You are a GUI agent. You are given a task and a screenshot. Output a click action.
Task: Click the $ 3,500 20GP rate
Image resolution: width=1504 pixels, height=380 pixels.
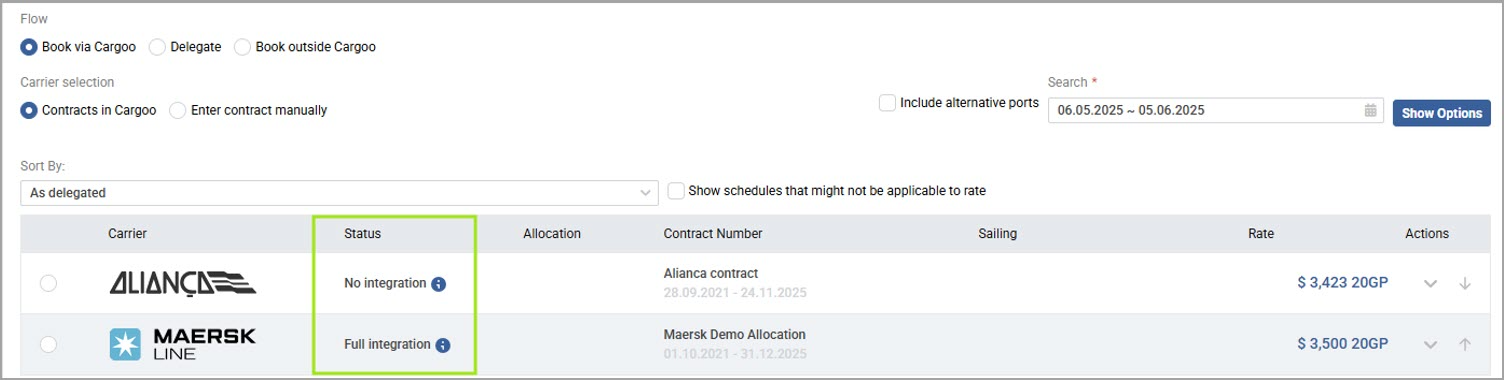1342,345
